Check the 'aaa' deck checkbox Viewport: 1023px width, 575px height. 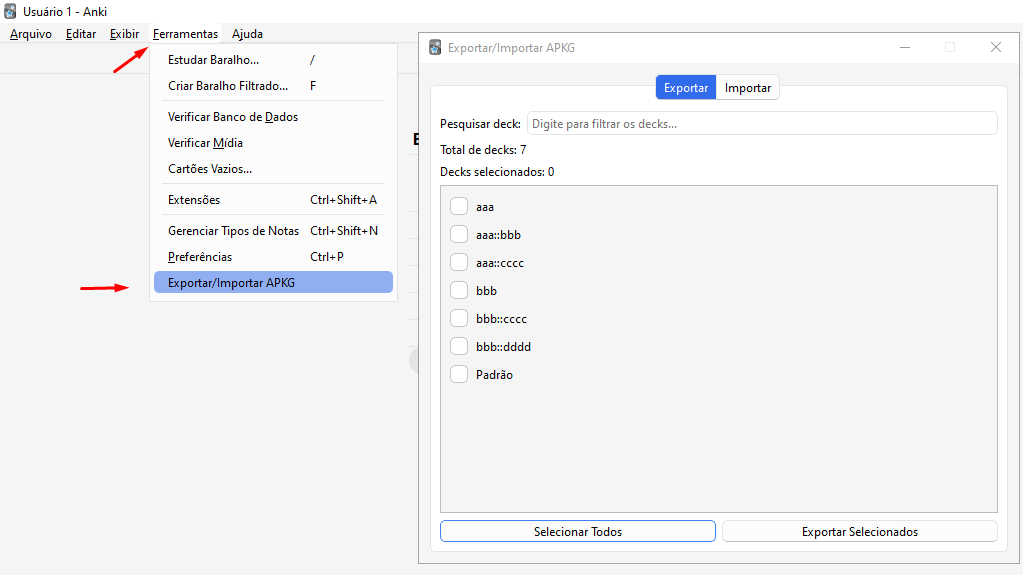(459, 207)
